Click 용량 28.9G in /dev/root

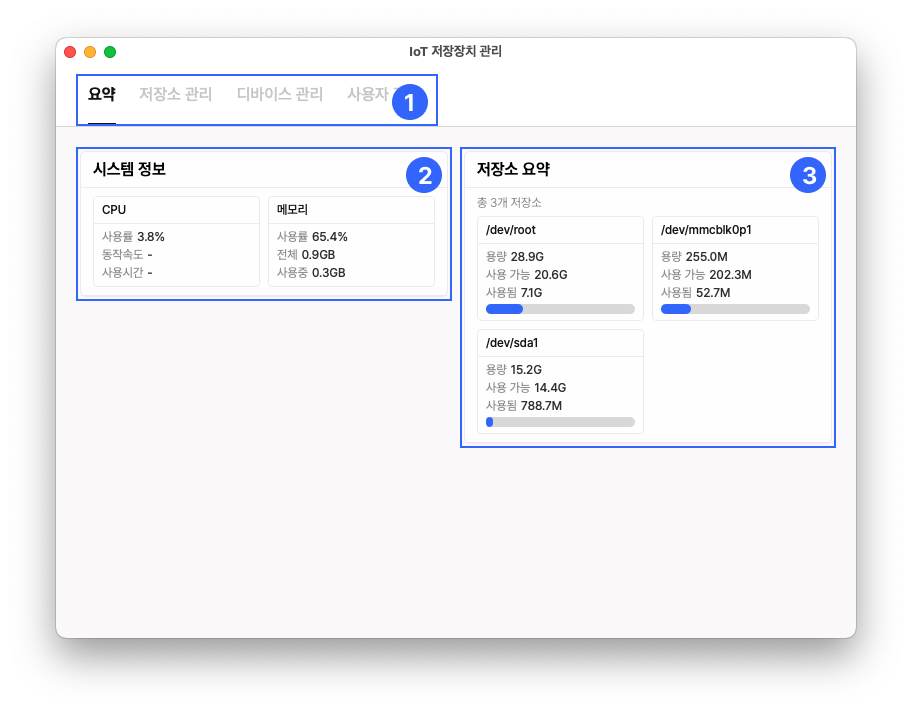click(x=515, y=257)
